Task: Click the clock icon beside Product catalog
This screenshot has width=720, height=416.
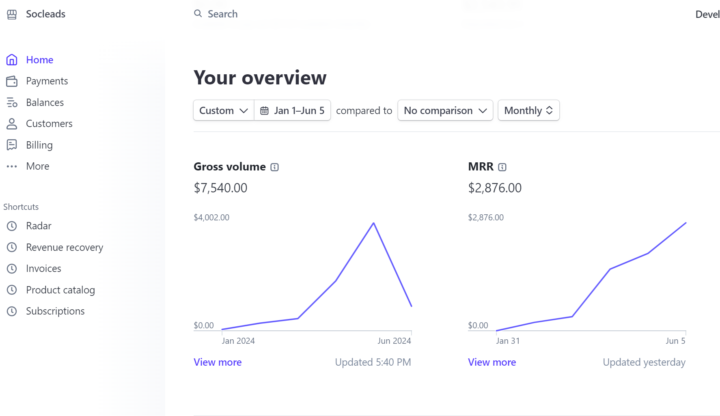Action: (x=12, y=290)
